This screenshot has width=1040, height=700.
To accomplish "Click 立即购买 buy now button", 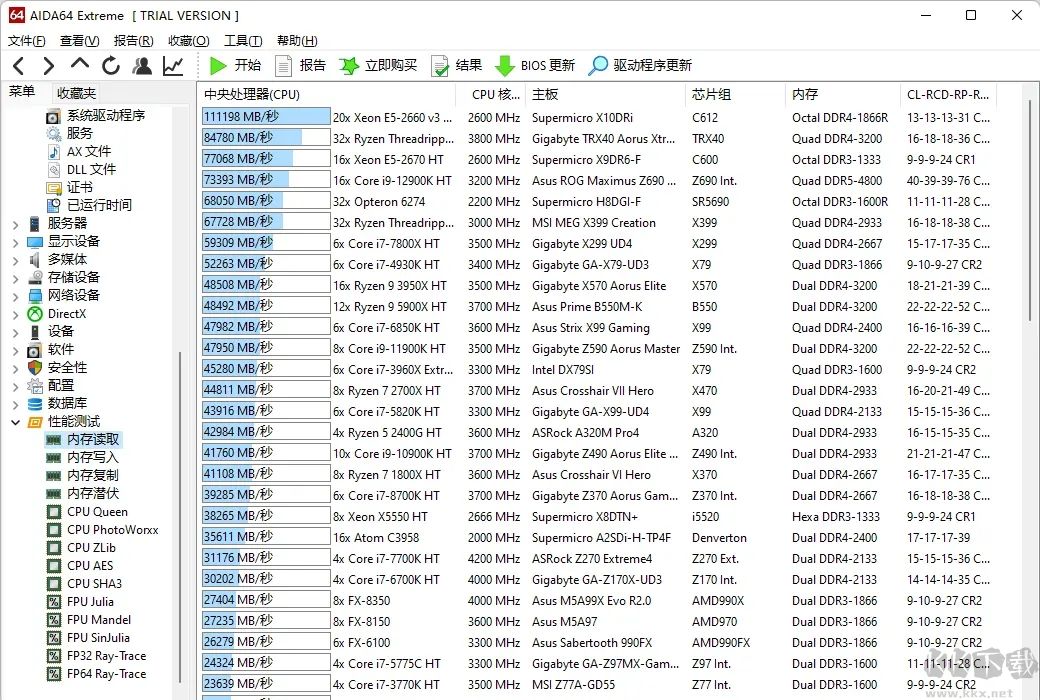I will pyautogui.click(x=378, y=66).
